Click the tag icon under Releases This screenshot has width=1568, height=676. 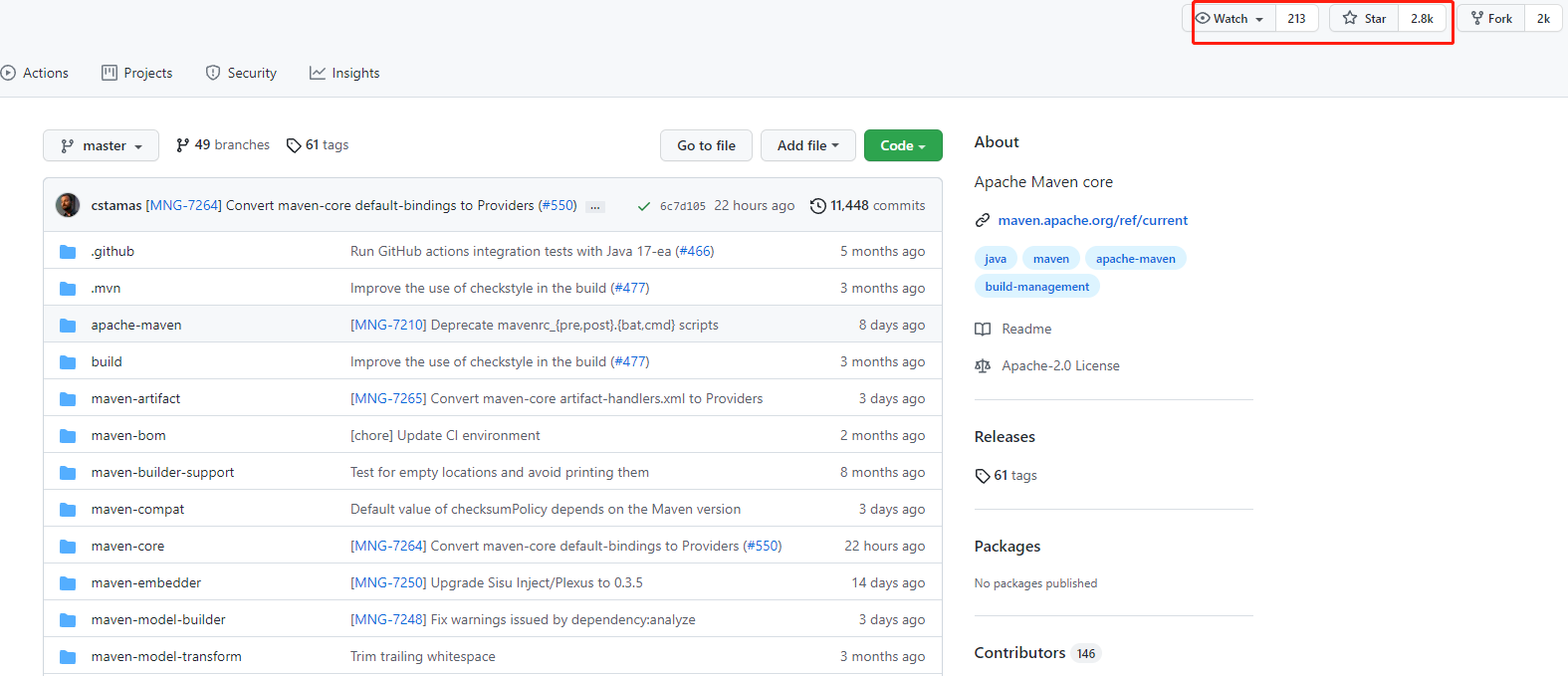[983, 476]
